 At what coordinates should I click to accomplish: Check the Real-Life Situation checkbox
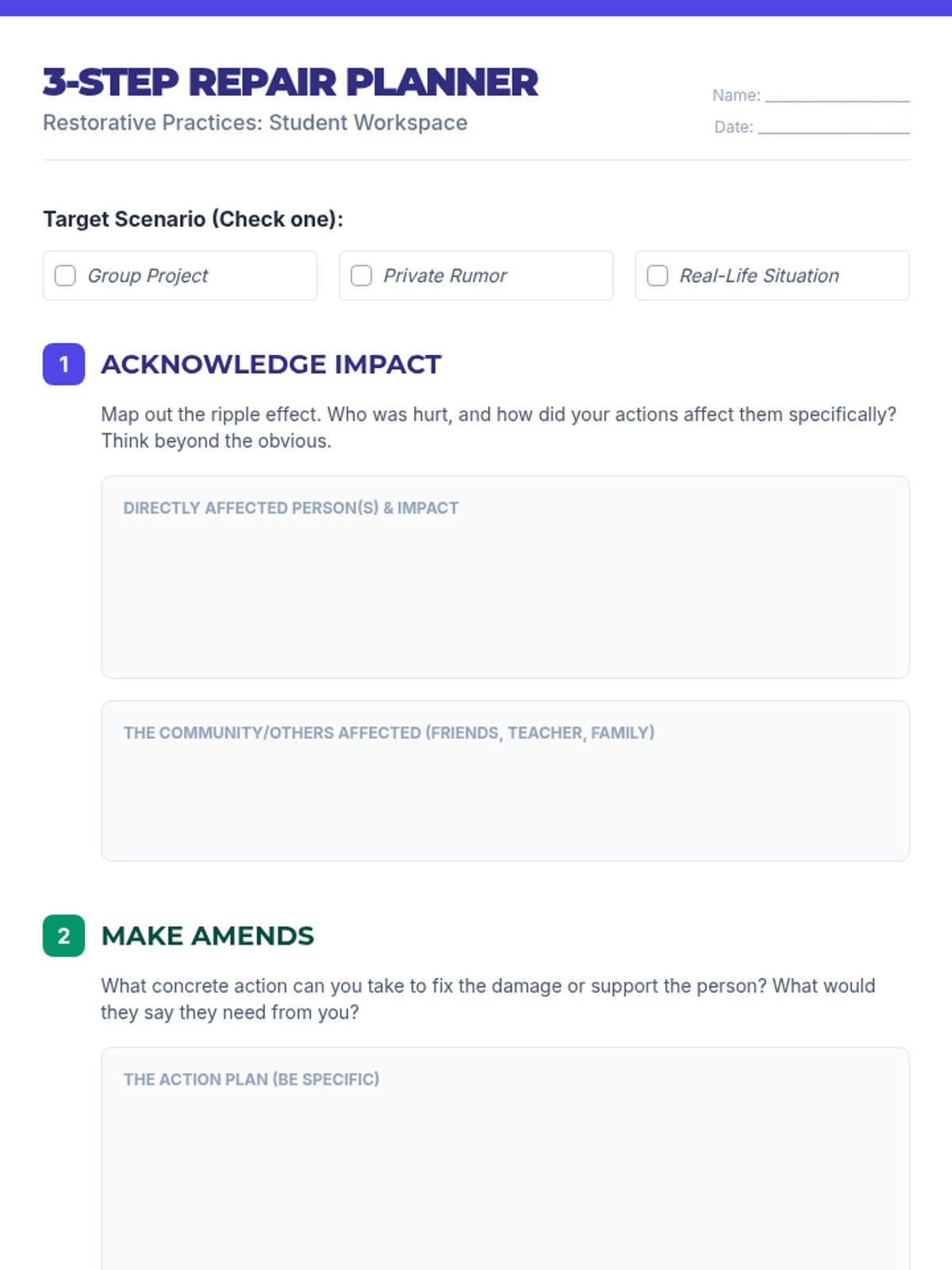pyautogui.click(x=658, y=275)
